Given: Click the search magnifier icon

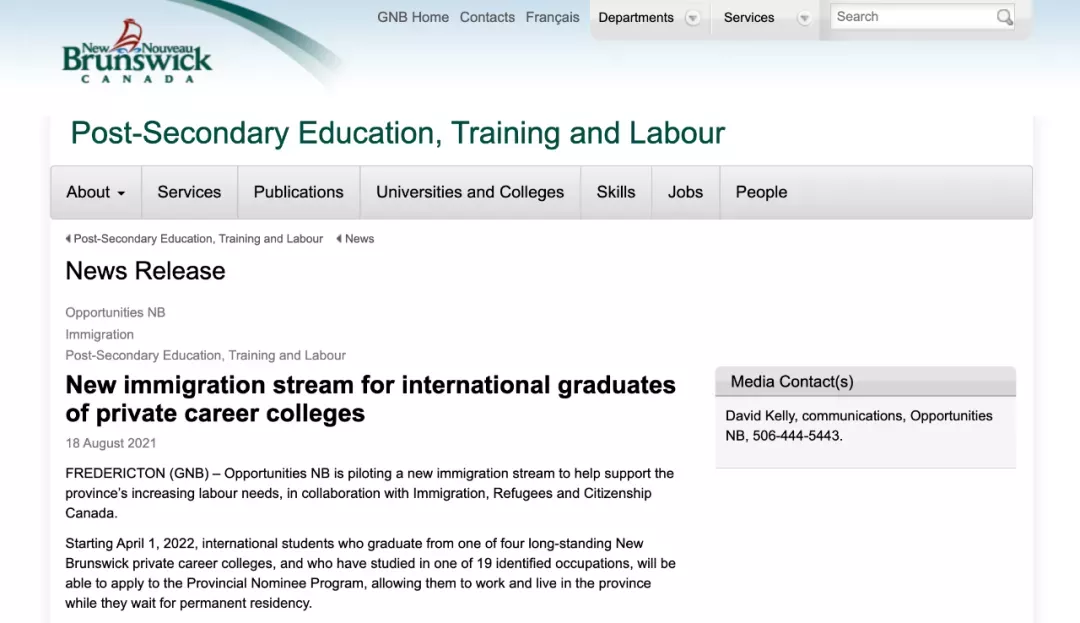Looking at the screenshot, I should tap(1004, 17).
